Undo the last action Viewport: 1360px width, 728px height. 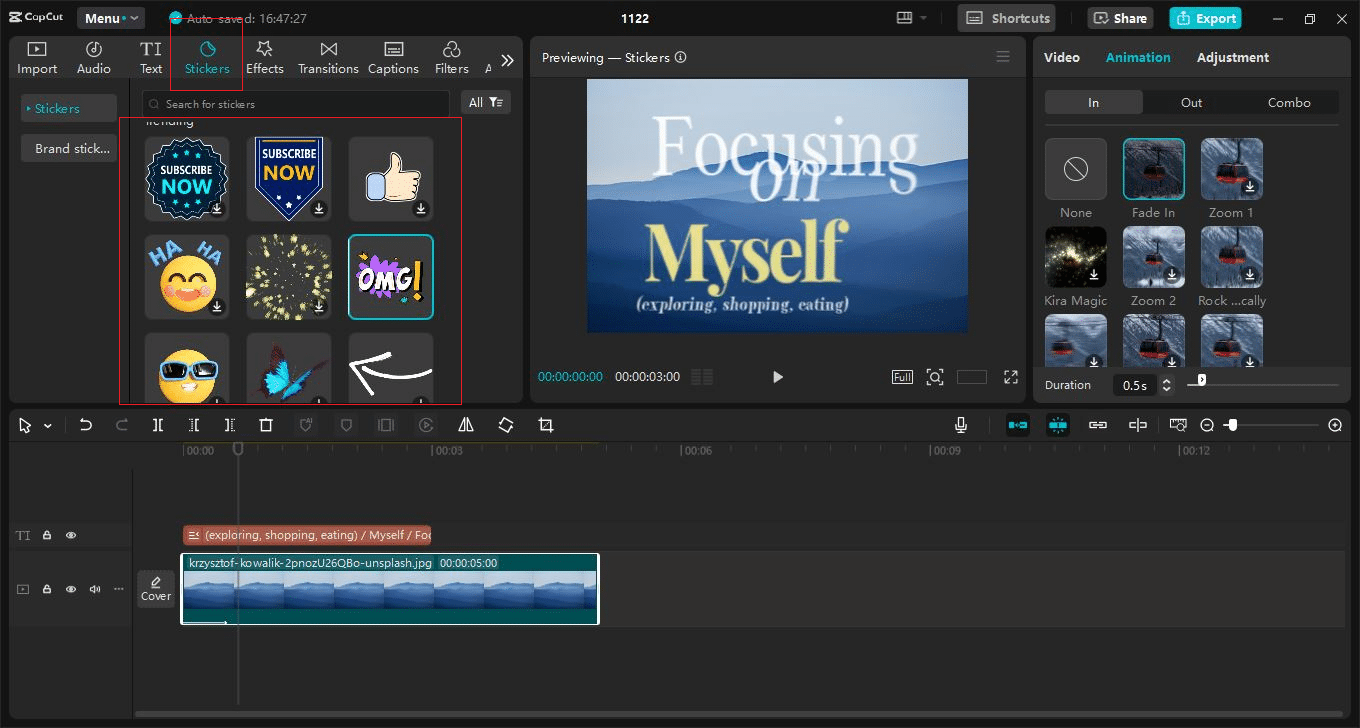[x=85, y=424]
